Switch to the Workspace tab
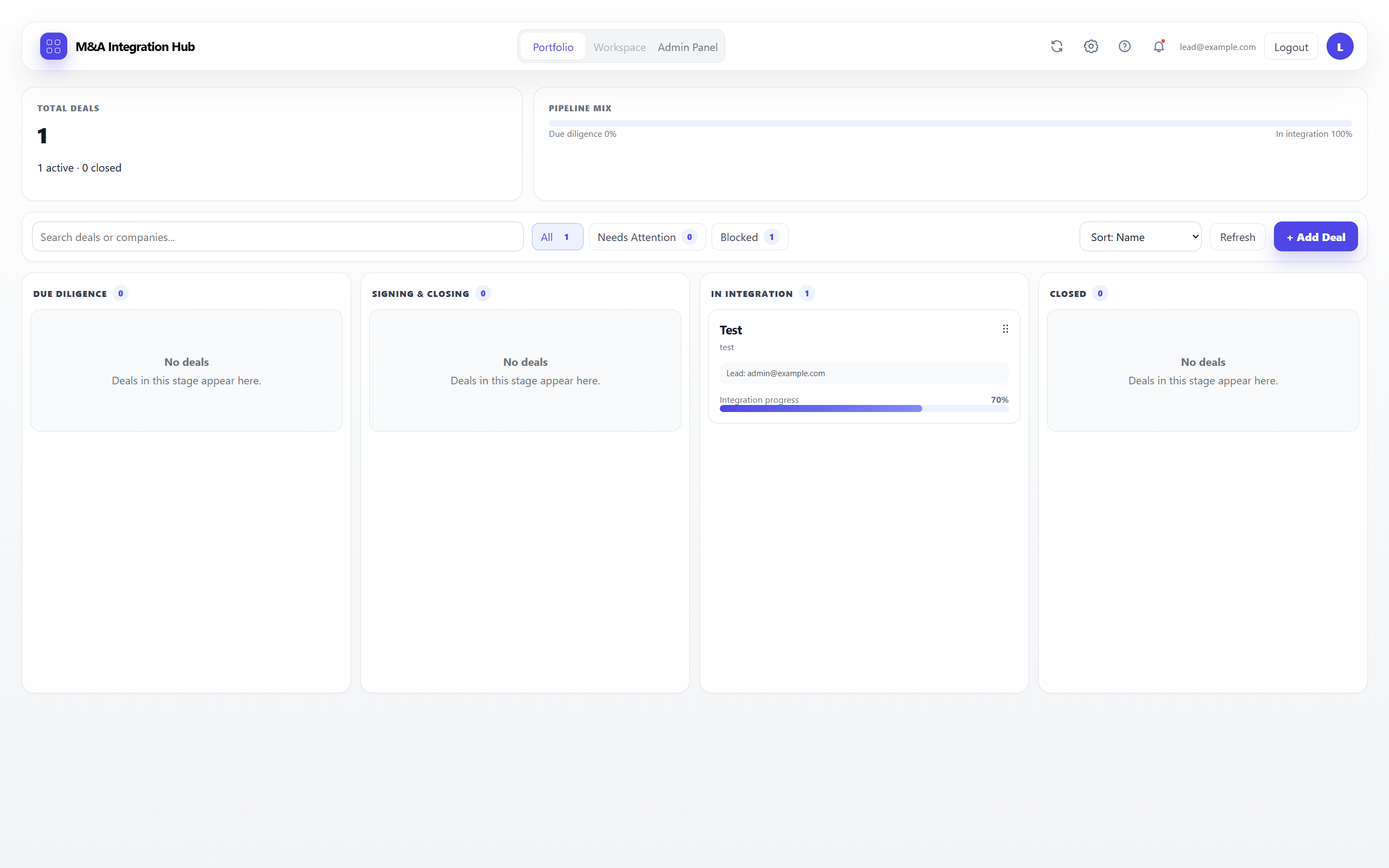Screen dimensions: 1389x868 click(619, 47)
